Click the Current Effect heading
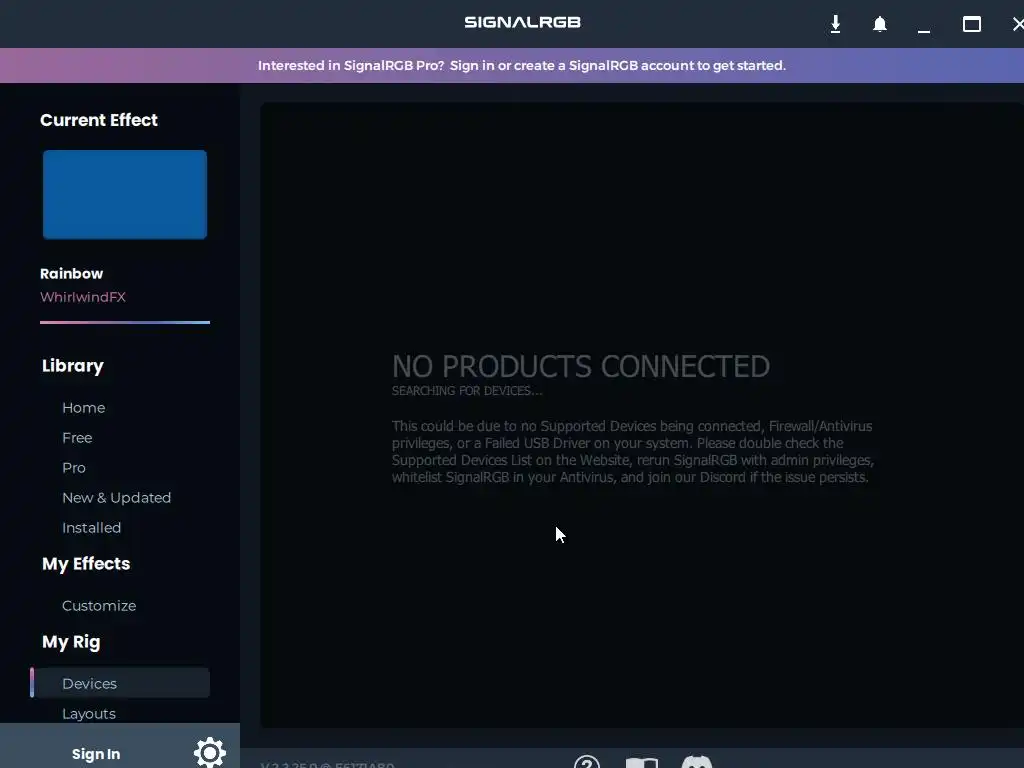 coord(99,120)
